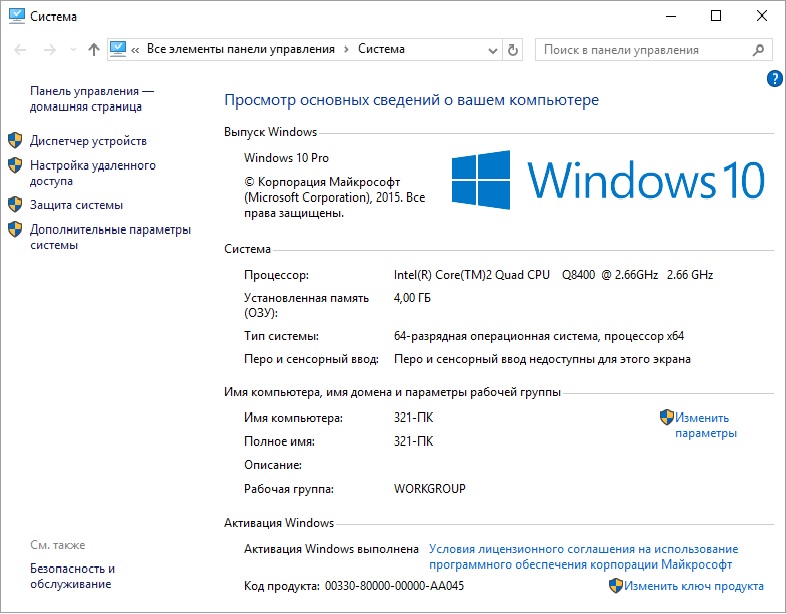Open Microsoft license terms link
Viewport: 786px width, 614px height.
583,557
